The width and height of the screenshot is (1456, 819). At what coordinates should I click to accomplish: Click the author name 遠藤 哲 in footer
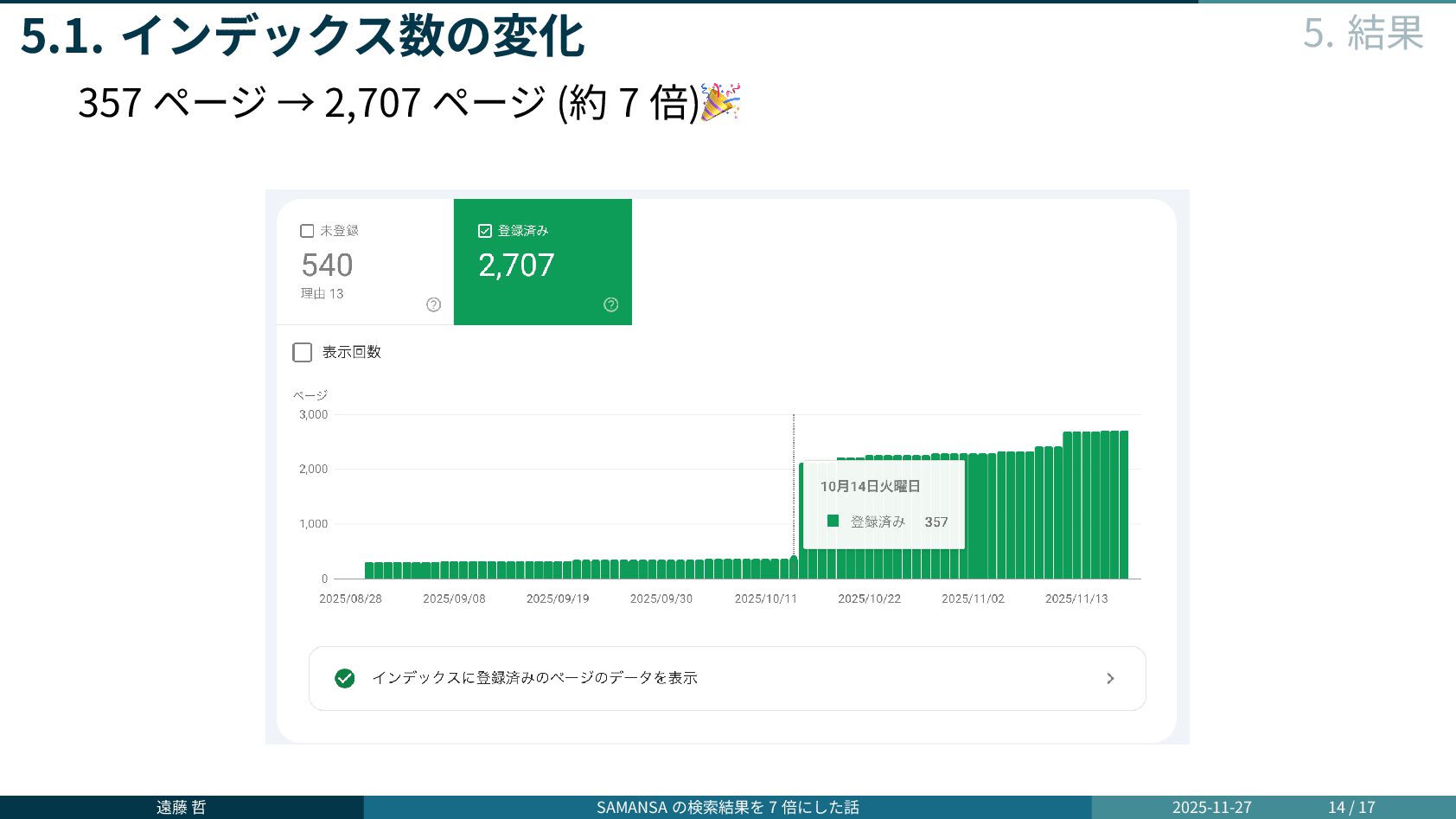(x=182, y=807)
